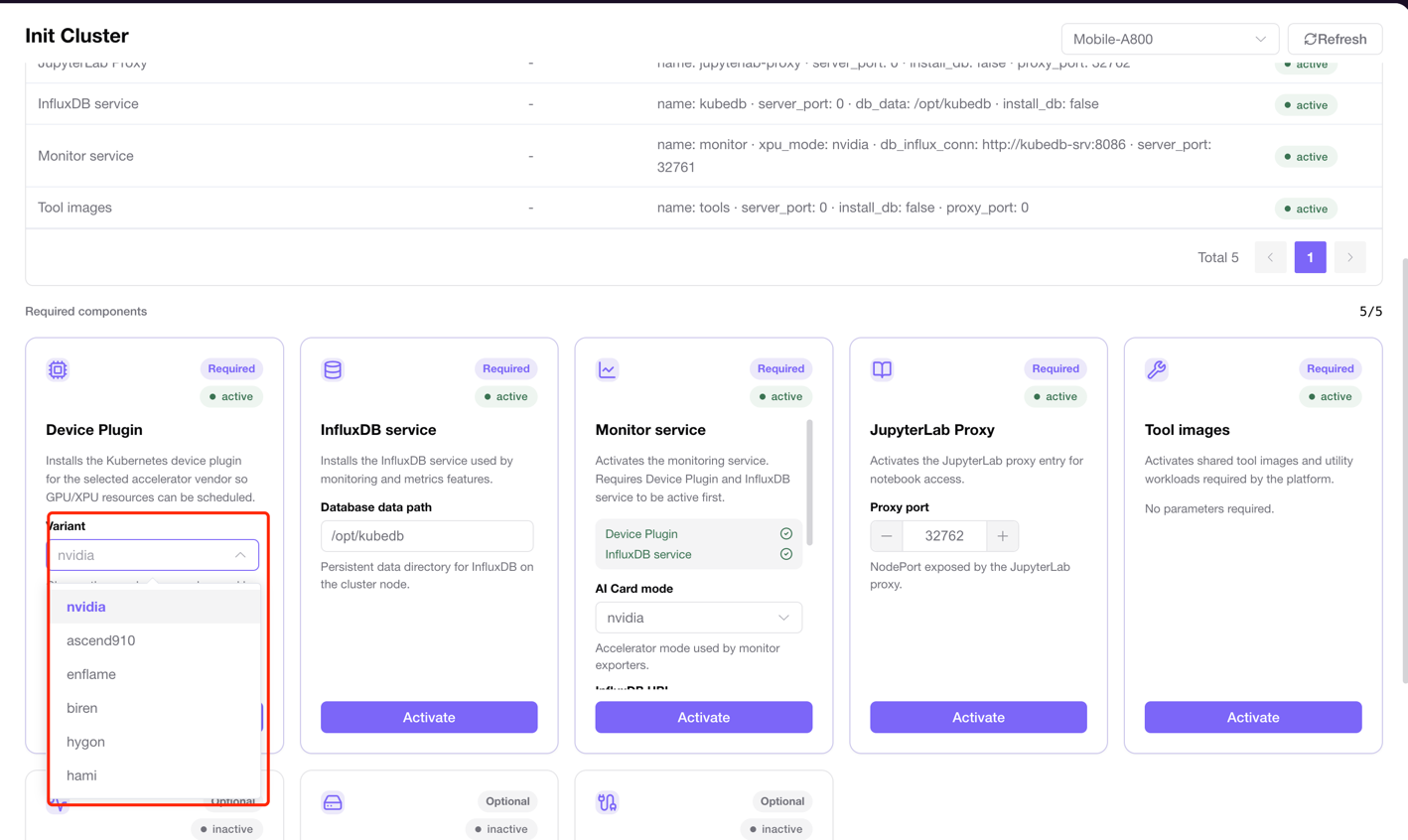Activate the InfluxDB service
Viewport: 1408px width, 840px height.
(x=429, y=717)
